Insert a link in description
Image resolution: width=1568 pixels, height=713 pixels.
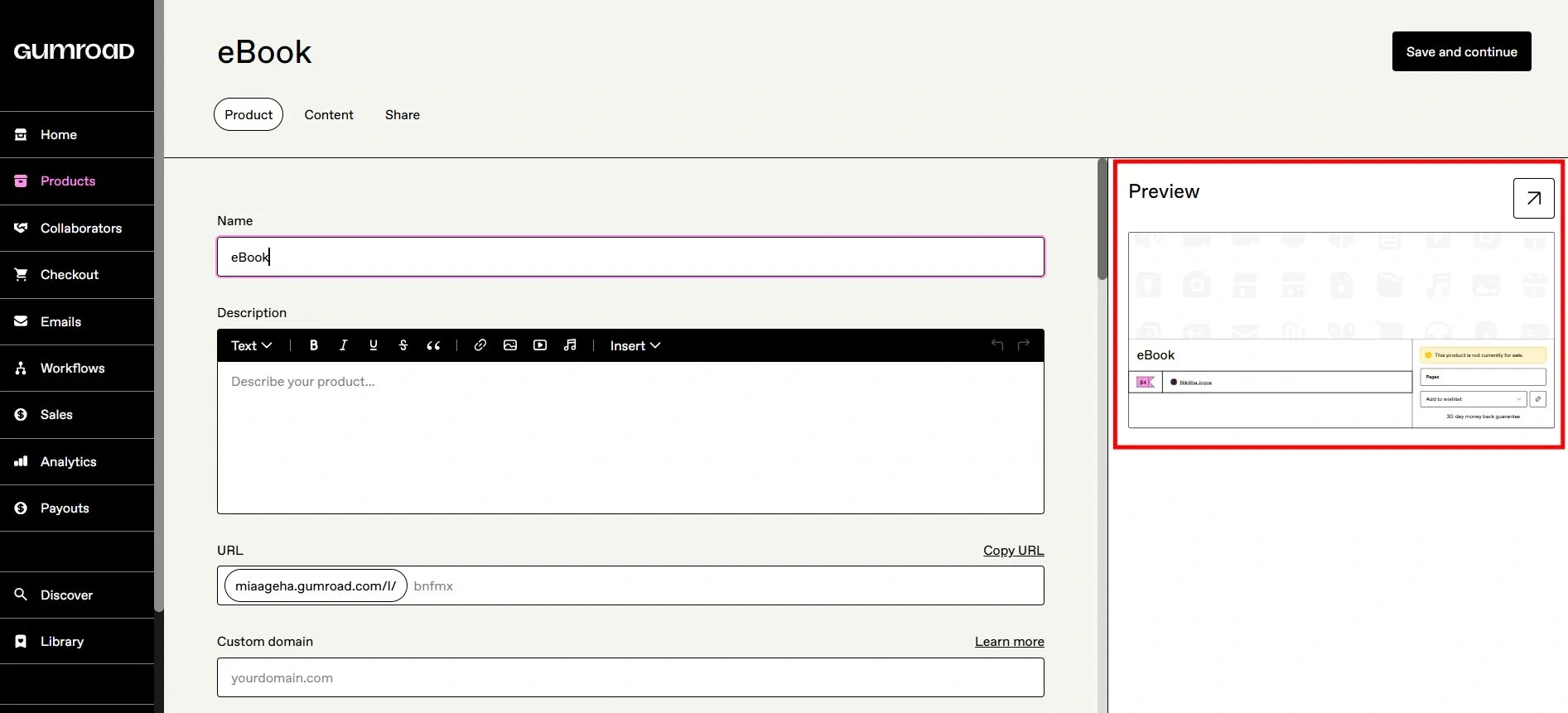pyautogui.click(x=480, y=345)
